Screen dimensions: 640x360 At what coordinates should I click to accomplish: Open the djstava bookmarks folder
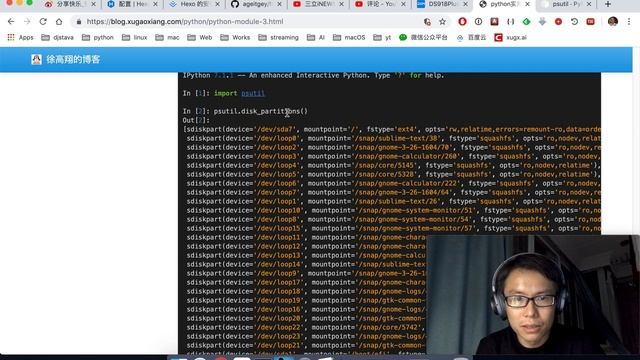point(58,38)
